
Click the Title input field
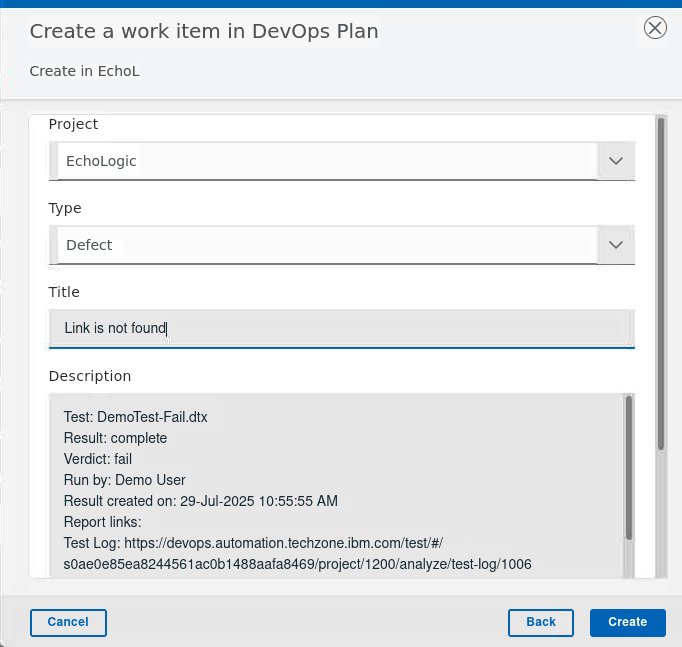(342, 329)
